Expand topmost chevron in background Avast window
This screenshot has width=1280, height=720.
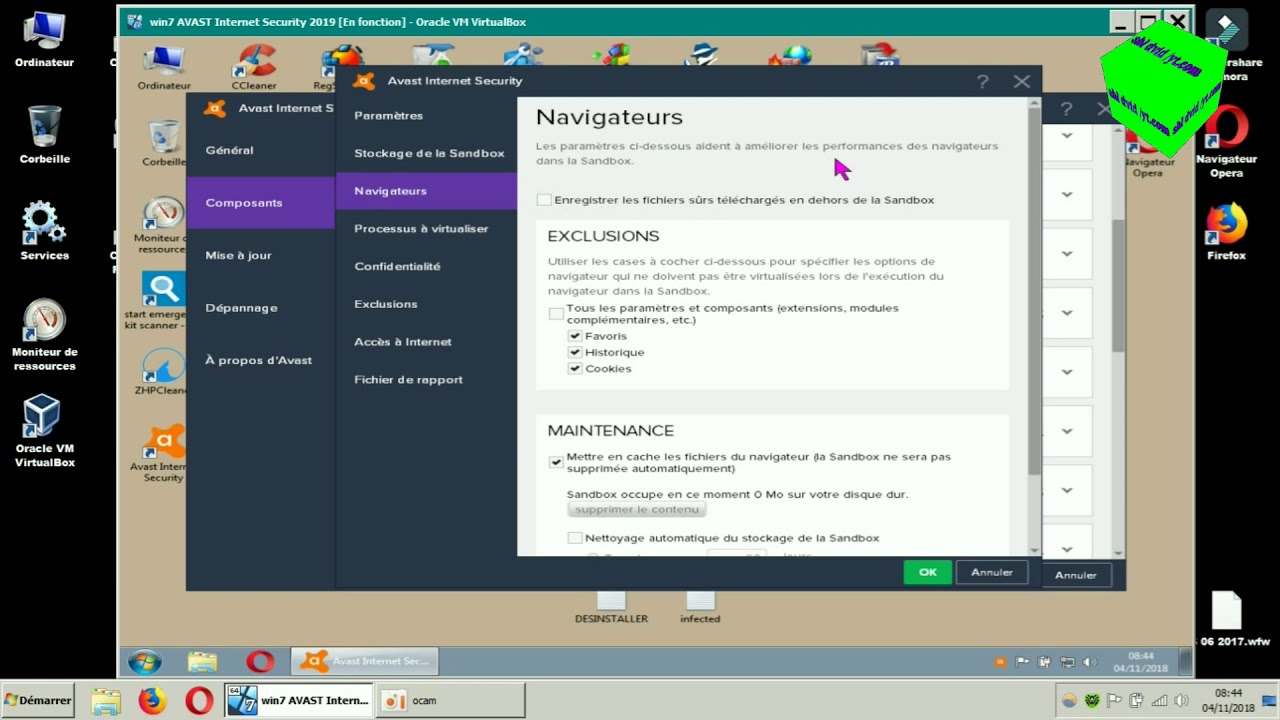click(1067, 135)
